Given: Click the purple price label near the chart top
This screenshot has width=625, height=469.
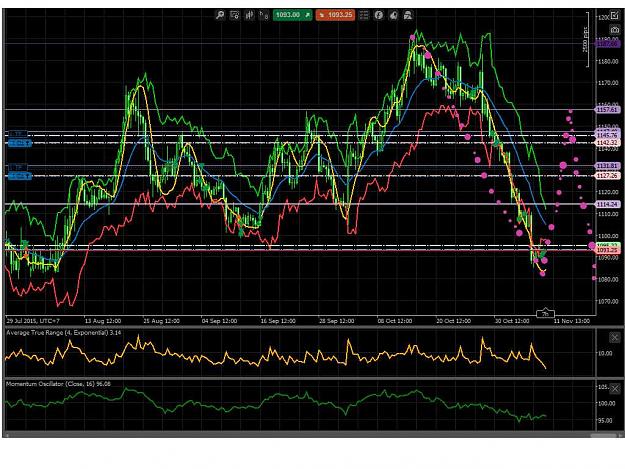Looking at the screenshot, I should click(607, 43).
